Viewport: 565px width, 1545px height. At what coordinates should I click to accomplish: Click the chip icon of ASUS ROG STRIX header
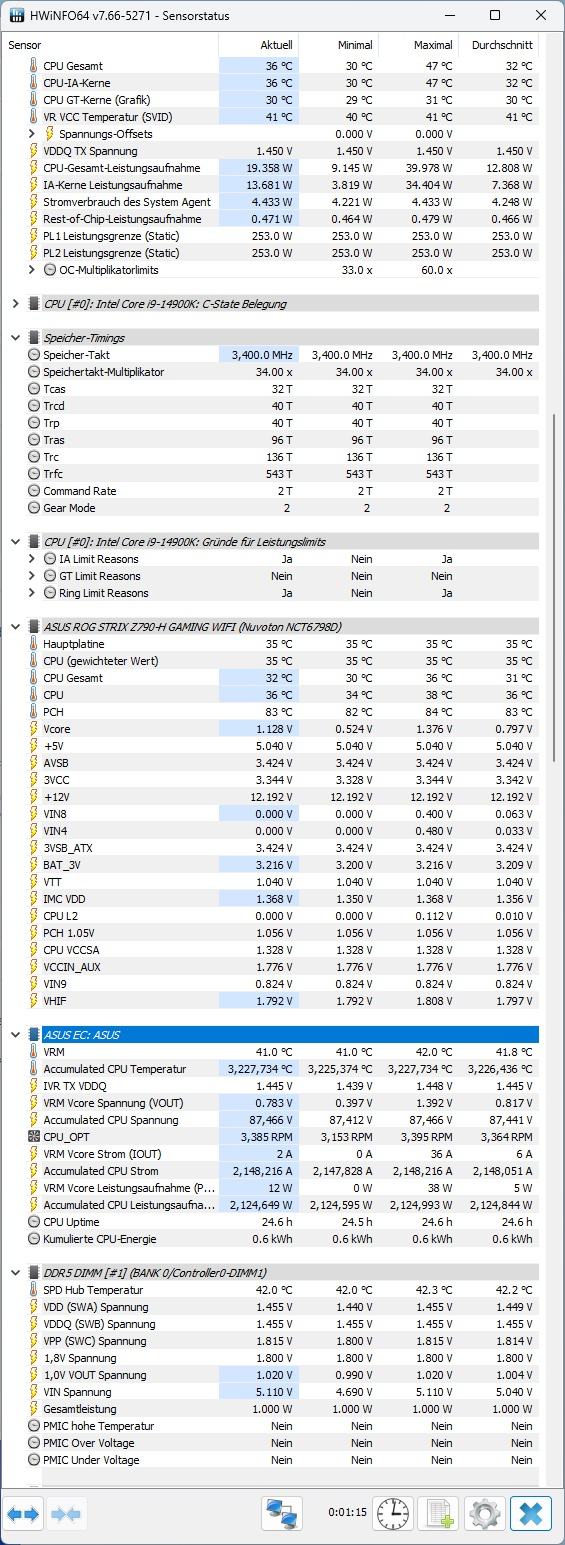pos(34,627)
